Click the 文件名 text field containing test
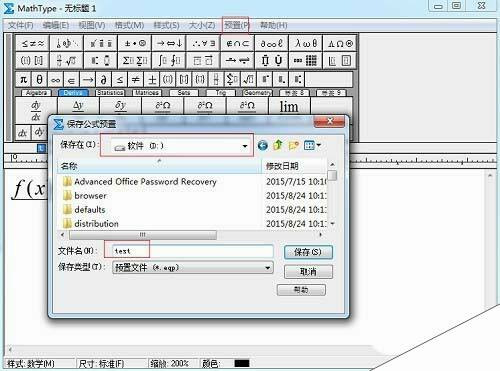The width and height of the screenshot is (500, 371). pyautogui.click(x=193, y=251)
